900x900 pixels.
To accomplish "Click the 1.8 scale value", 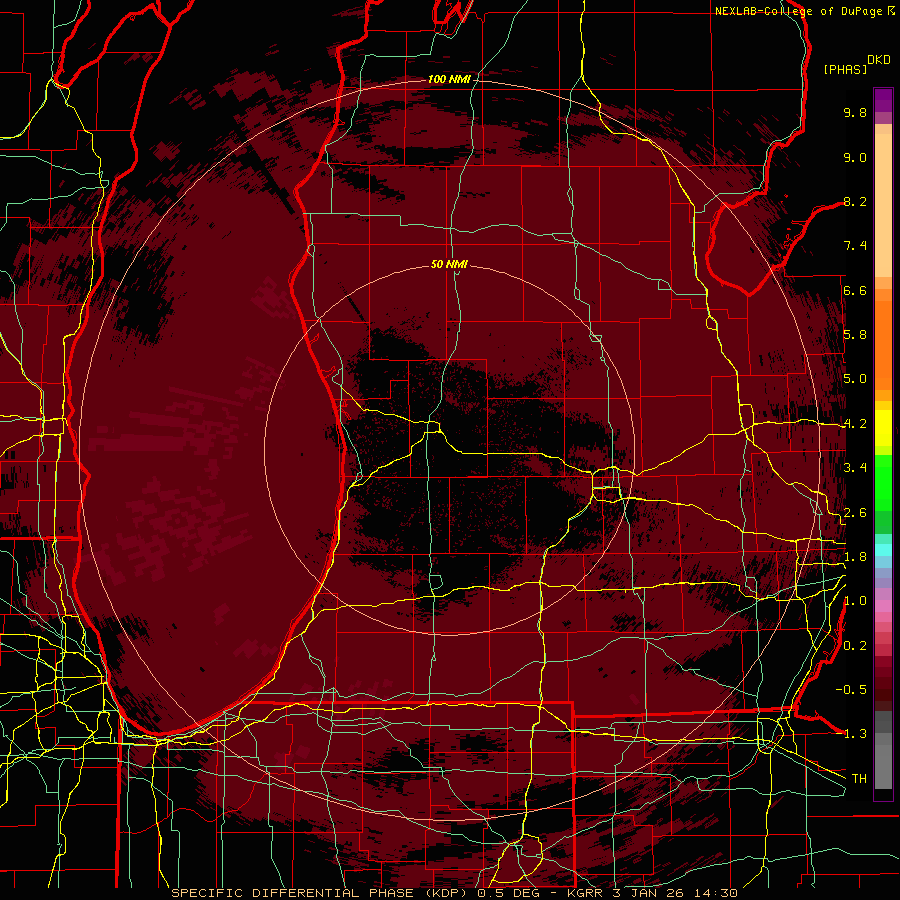I will pos(855,557).
